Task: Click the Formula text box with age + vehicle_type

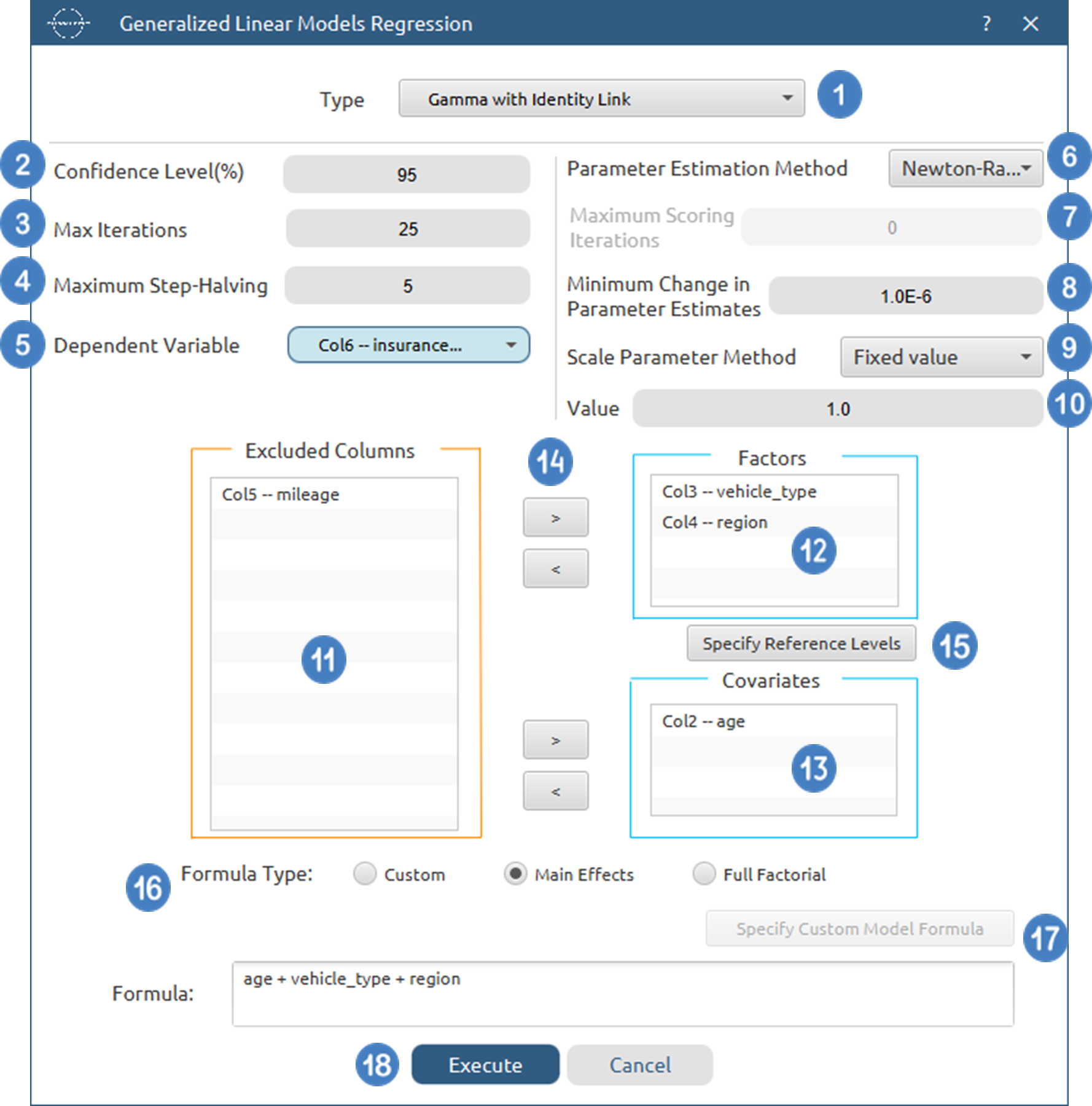Action: pos(623,994)
